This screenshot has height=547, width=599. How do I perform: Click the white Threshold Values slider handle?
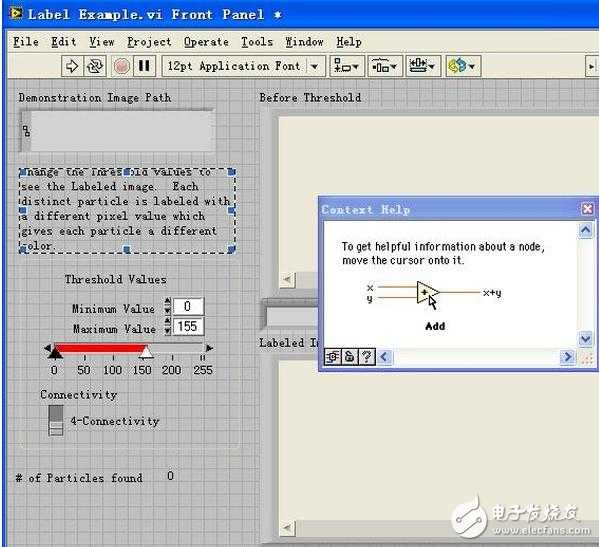pos(146,352)
